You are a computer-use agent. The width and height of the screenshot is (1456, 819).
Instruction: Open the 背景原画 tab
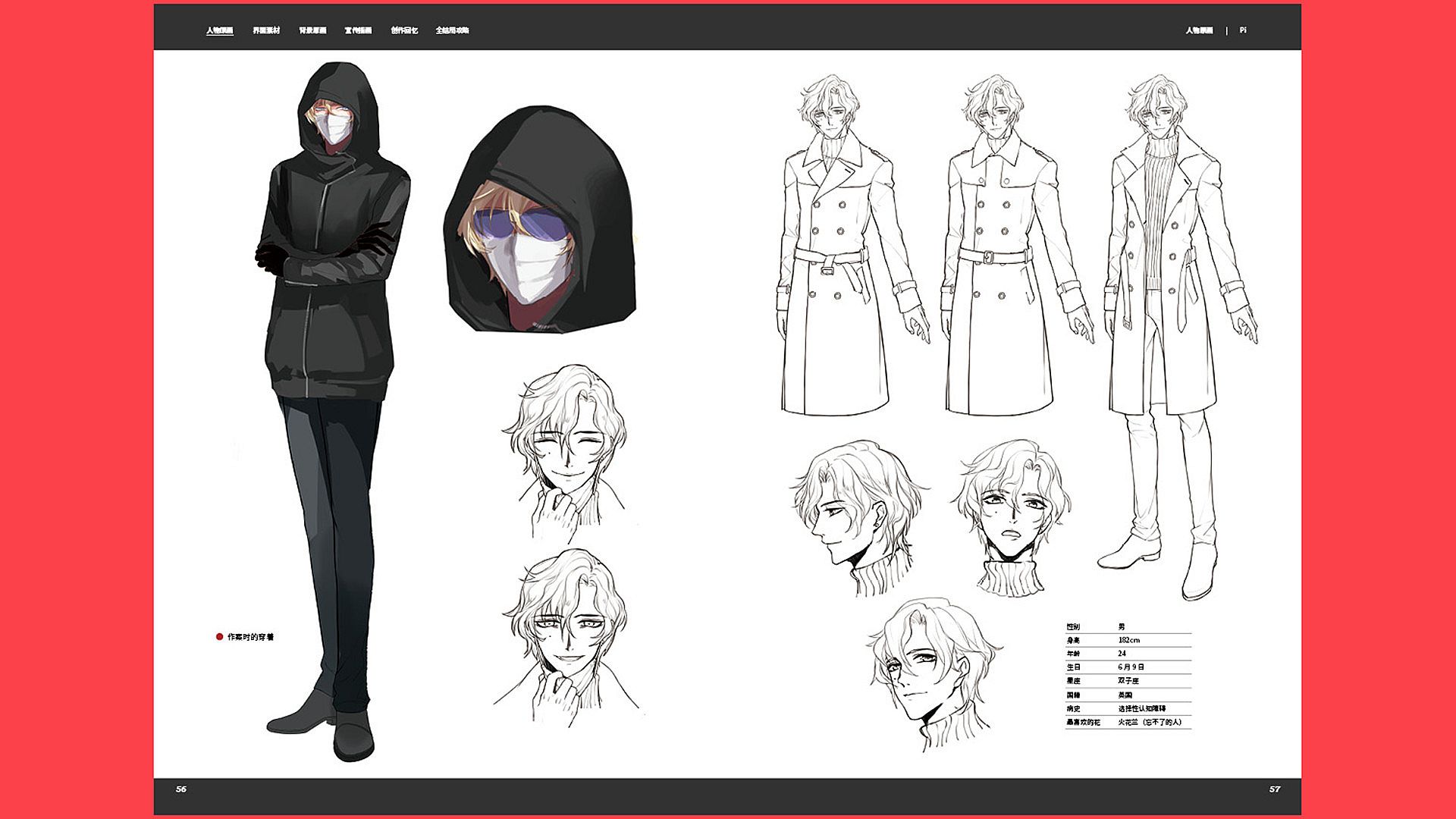312,30
